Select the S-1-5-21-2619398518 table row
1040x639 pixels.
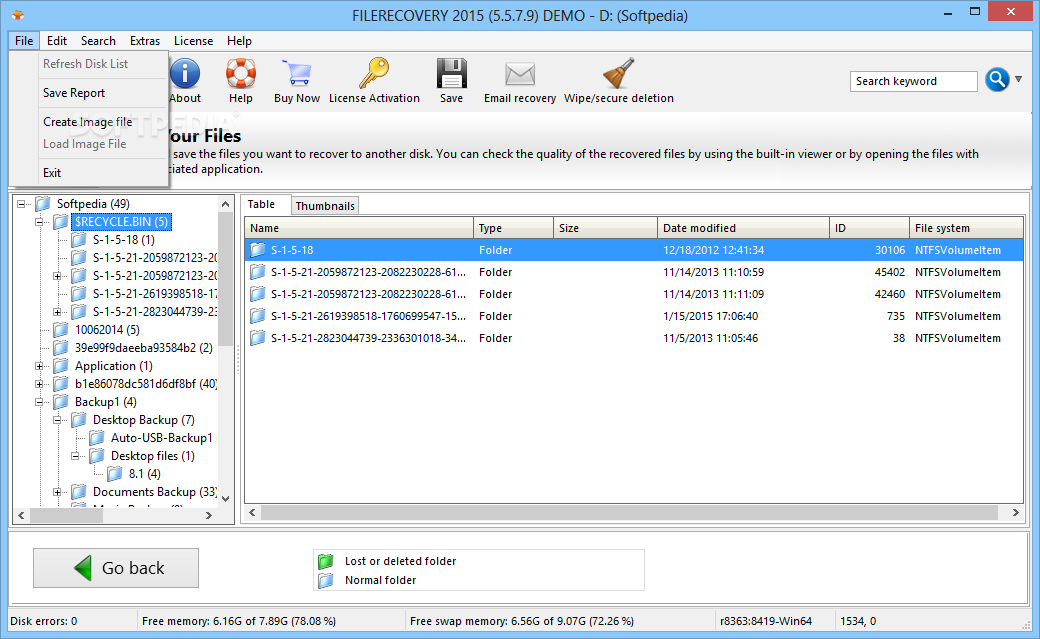click(634, 316)
